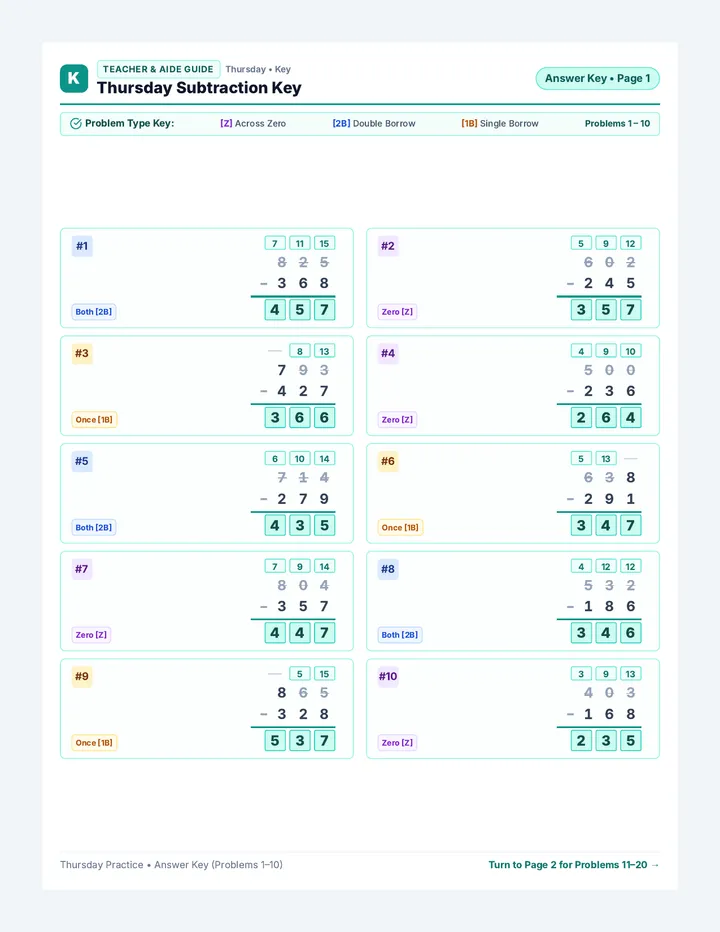This screenshot has height=932, width=720.
Task: Click the Zero [Z] tag in problem 2
Action: pyautogui.click(x=397, y=312)
